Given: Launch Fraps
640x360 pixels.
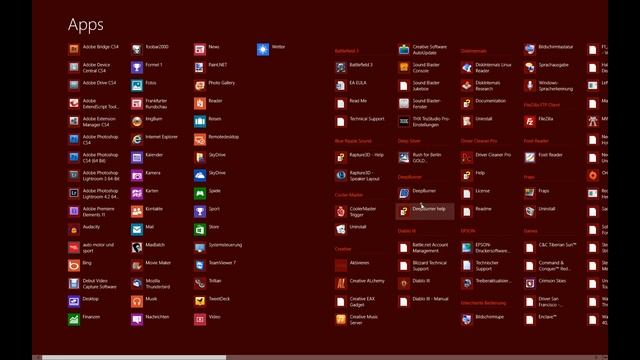Looking at the screenshot, I should click(x=538, y=193).
